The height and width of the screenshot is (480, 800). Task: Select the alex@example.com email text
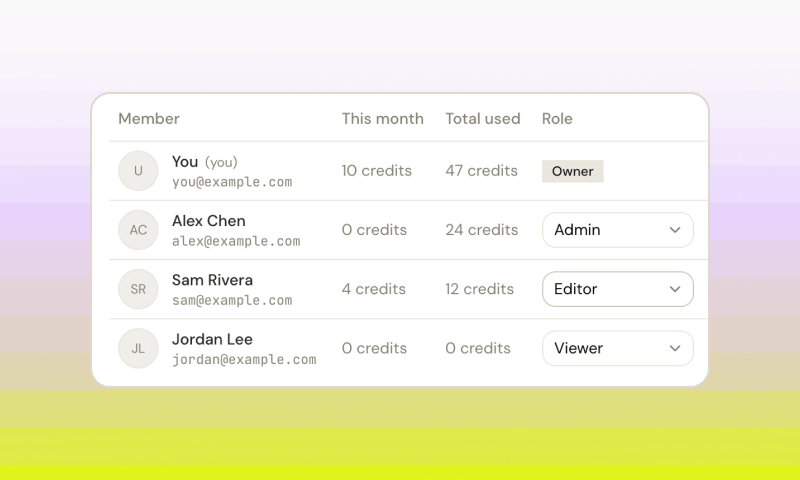(x=236, y=241)
